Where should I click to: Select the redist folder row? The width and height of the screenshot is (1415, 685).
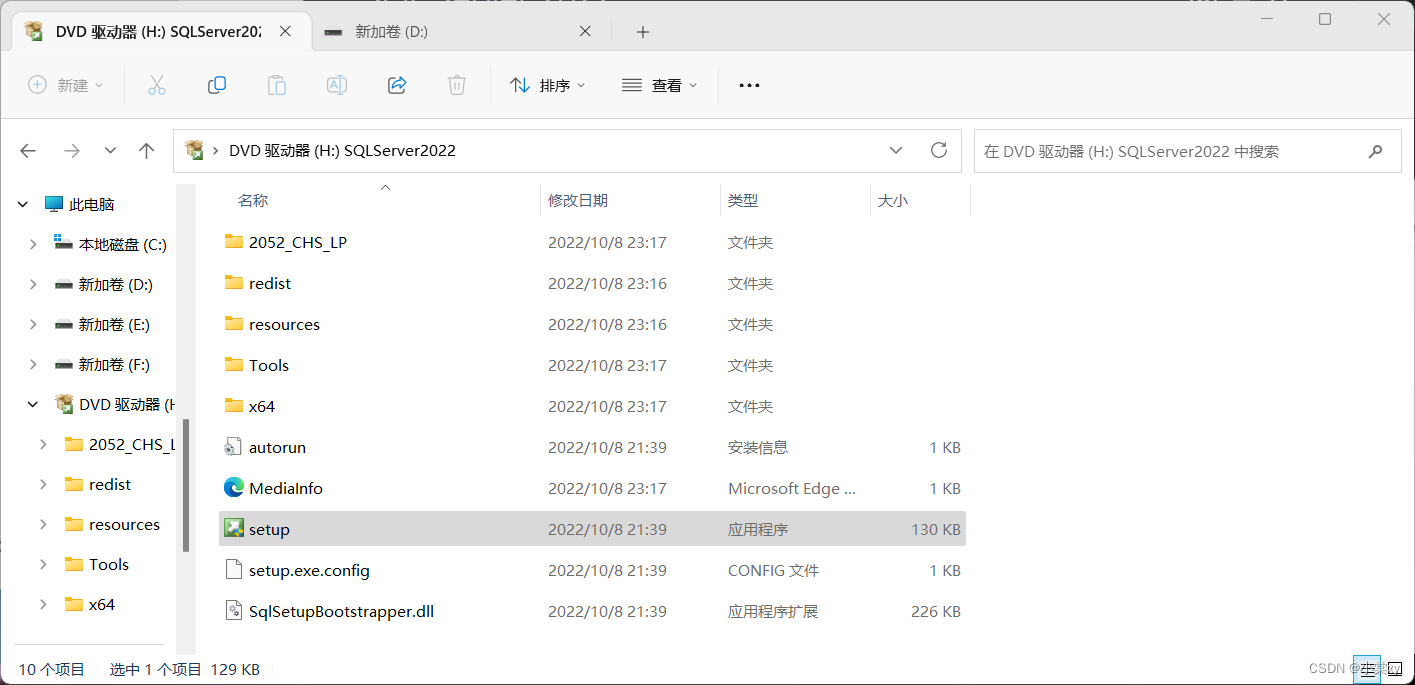pos(592,283)
